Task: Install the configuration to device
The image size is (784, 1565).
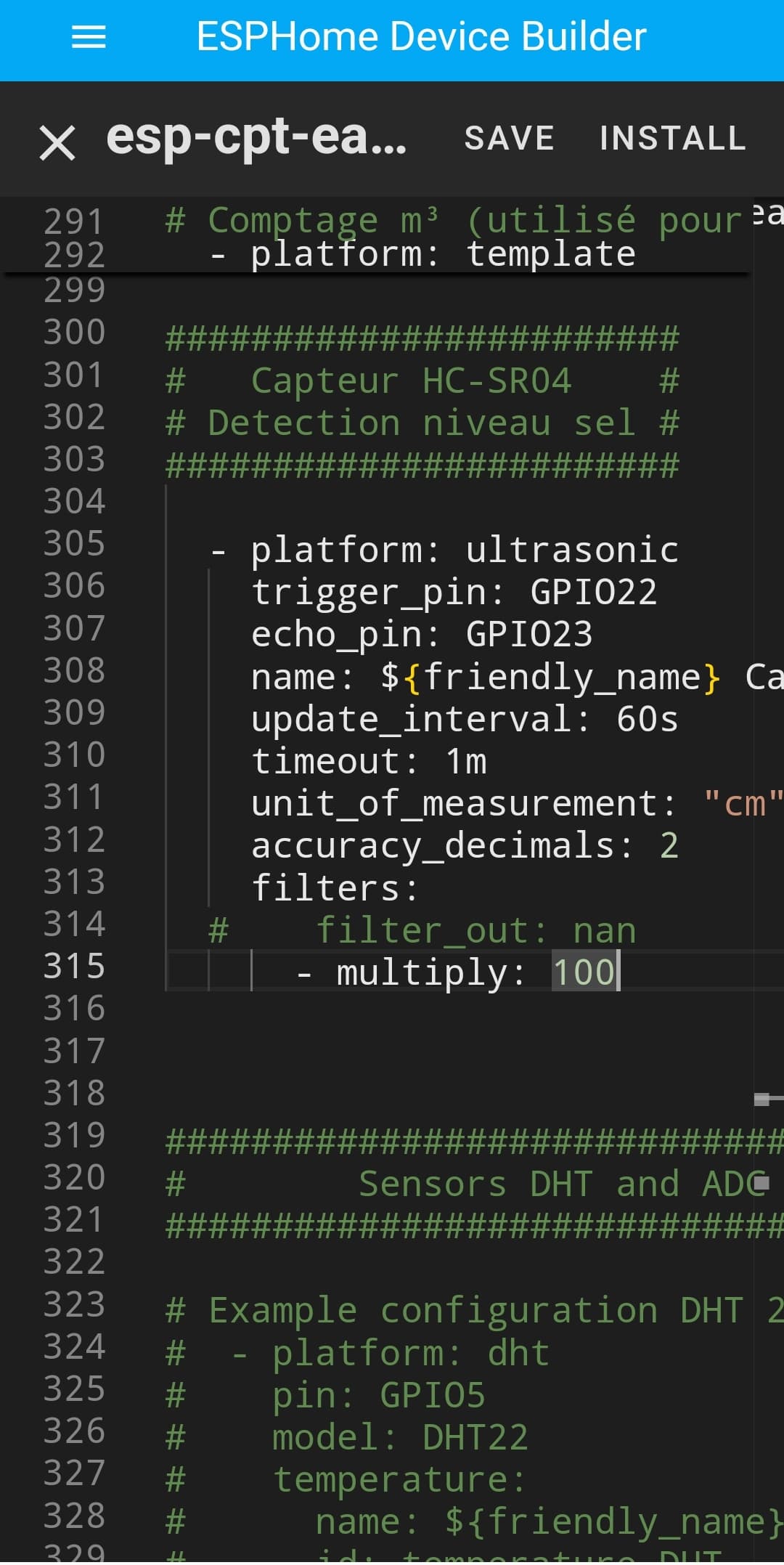Action: pyautogui.click(x=672, y=138)
